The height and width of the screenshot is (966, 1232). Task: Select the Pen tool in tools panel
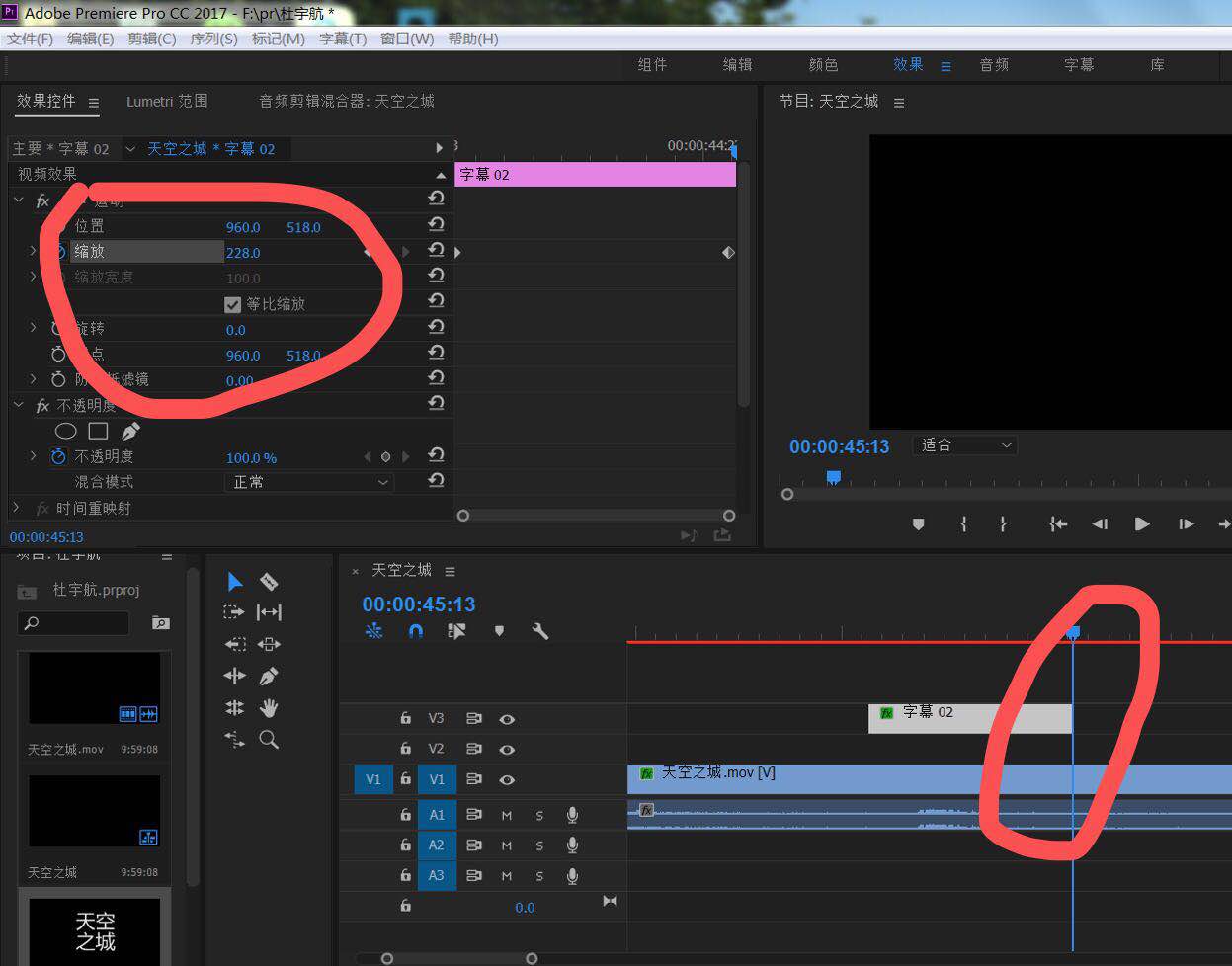(268, 676)
